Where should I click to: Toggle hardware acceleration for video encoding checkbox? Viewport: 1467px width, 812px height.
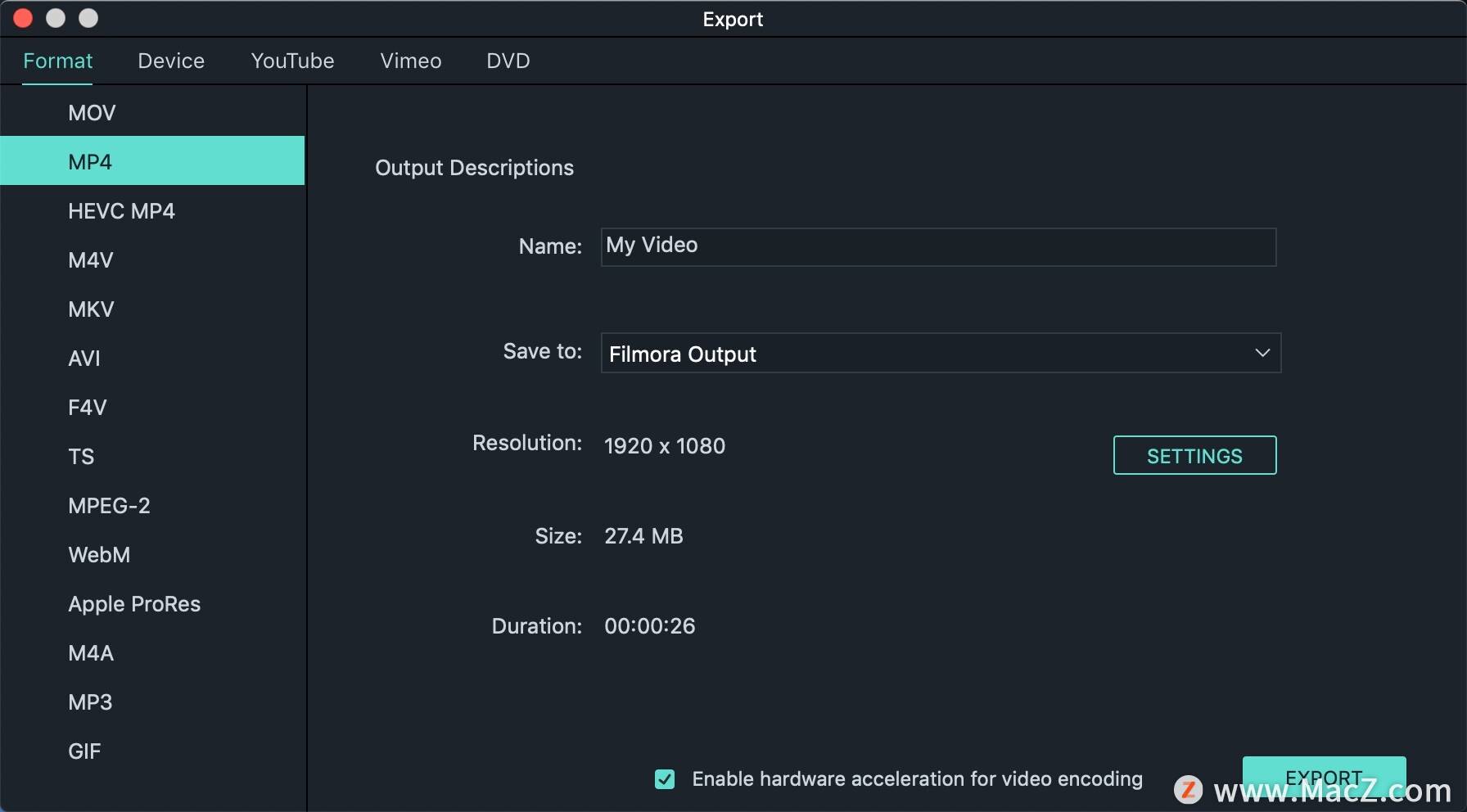tap(665, 779)
